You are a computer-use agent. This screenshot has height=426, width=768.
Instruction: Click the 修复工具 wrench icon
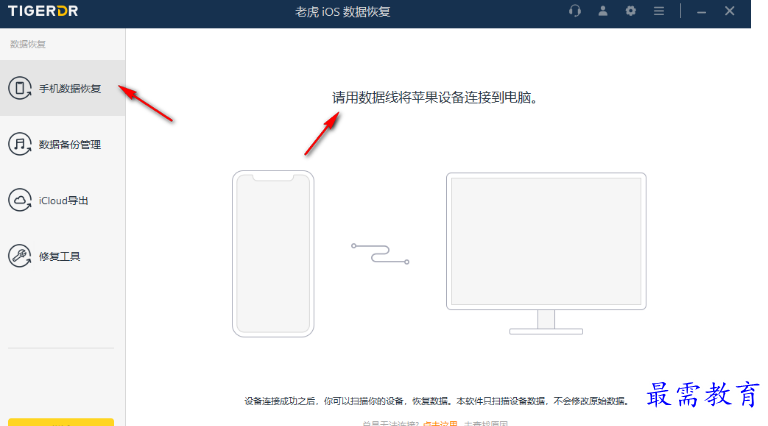(x=20, y=256)
